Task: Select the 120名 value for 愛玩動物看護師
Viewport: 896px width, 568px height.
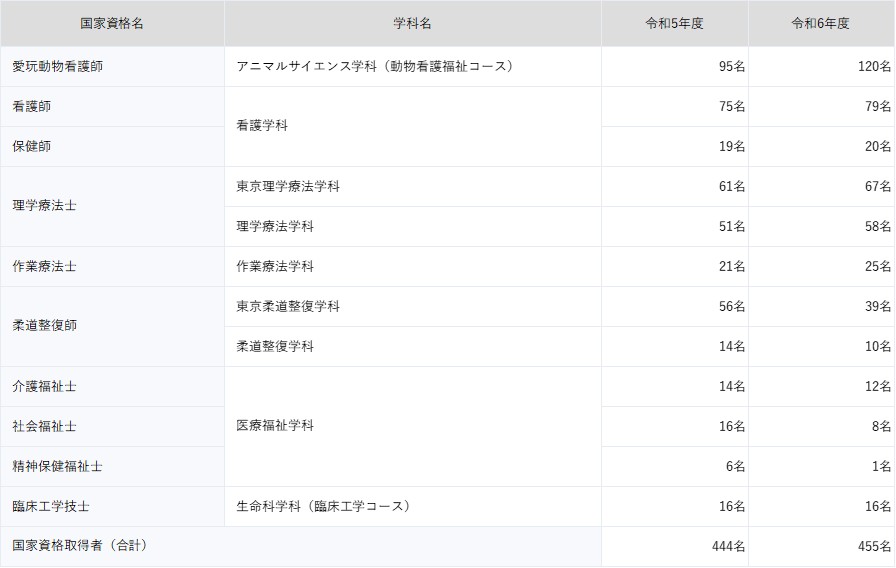Action: (873, 66)
